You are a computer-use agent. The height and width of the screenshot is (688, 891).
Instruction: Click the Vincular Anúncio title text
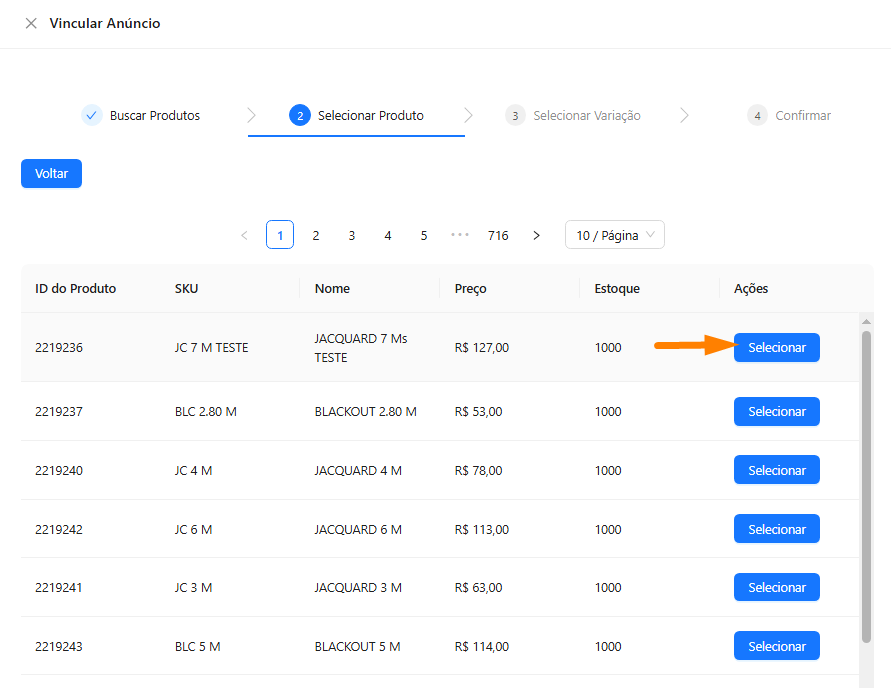tap(105, 23)
